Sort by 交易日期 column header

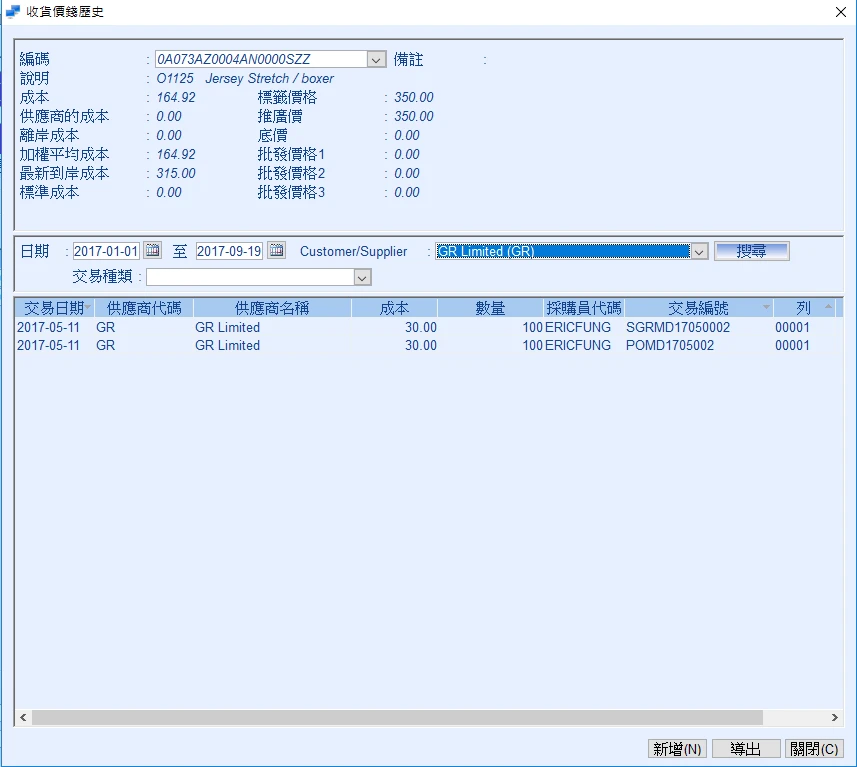point(55,308)
